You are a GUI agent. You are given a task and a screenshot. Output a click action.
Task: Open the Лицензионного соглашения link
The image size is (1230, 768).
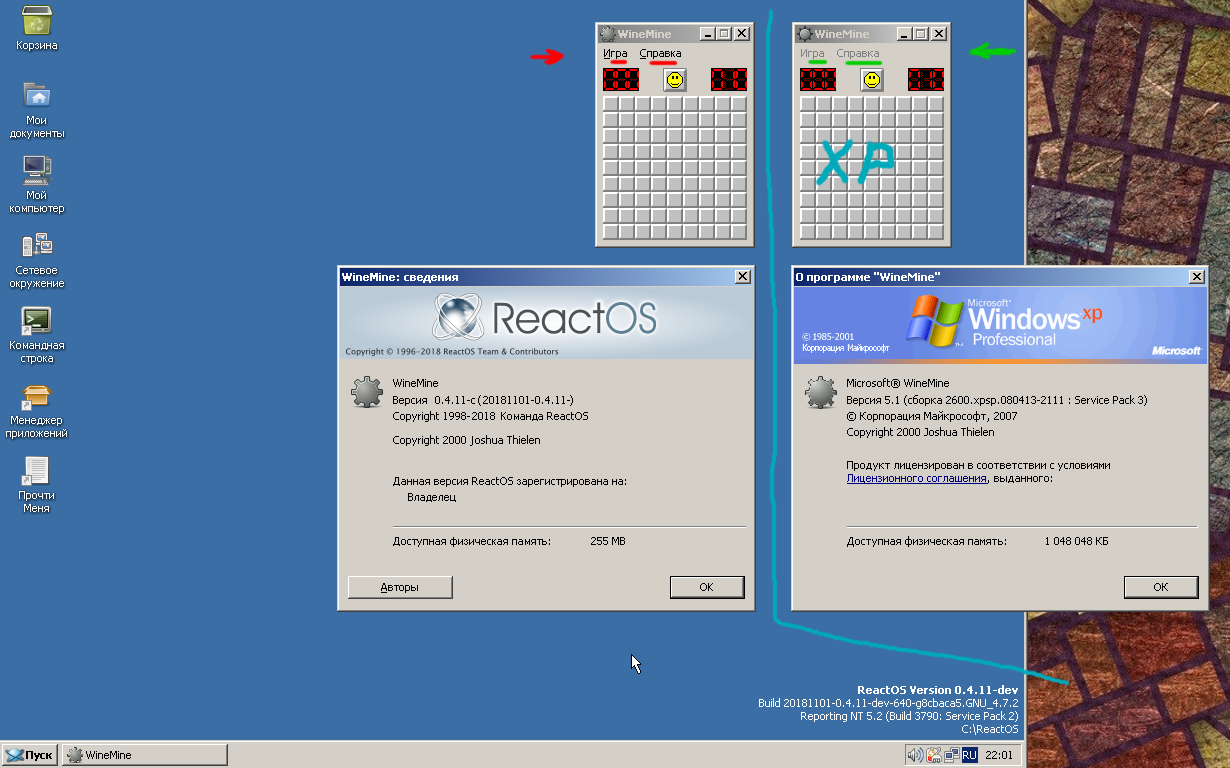click(917, 479)
